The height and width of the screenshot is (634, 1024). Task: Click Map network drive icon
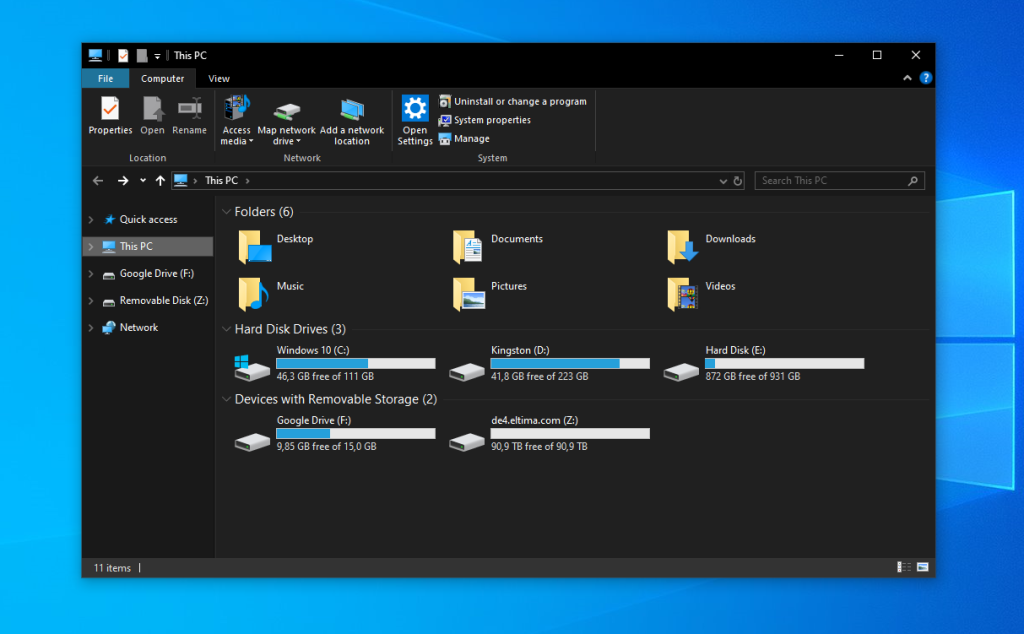click(x=287, y=110)
